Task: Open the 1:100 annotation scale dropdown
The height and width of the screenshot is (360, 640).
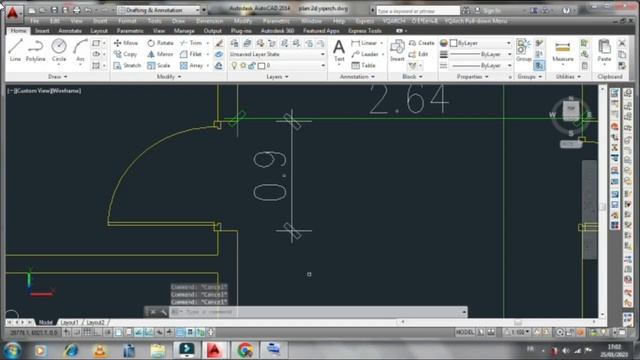Action: (518, 332)
